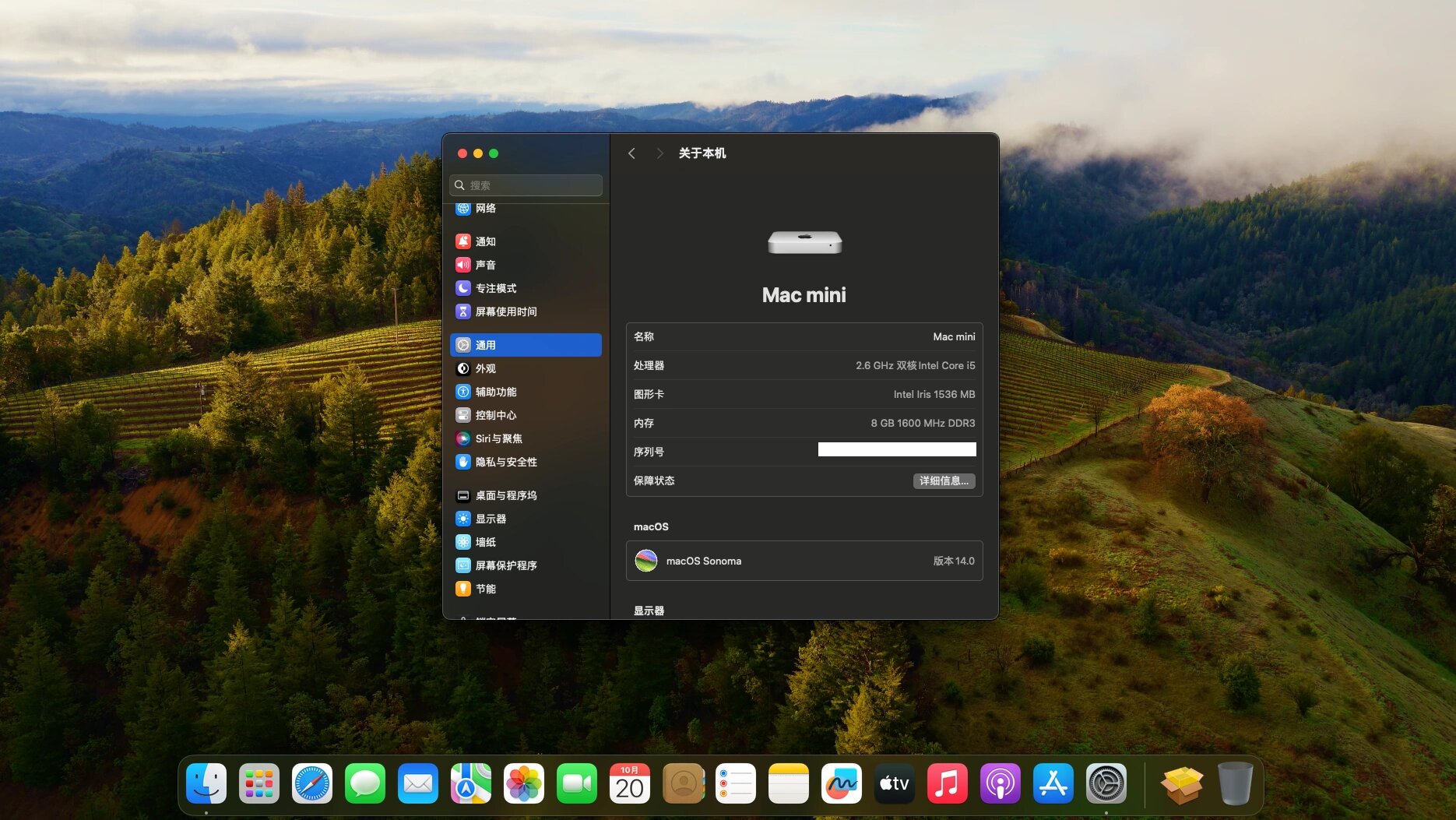Open Reminders app in the Dock
This screenshot has width=1456, height=820.
(x=736, y=783)
